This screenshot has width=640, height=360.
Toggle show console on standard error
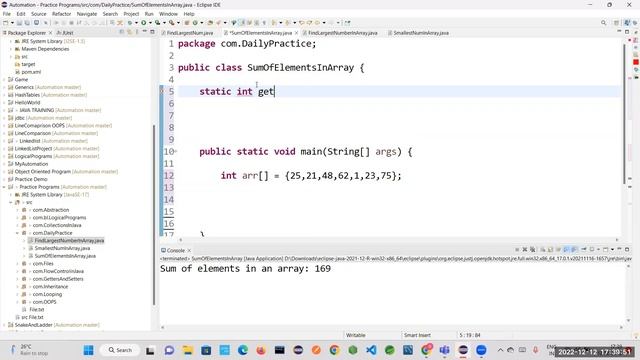coord(574,249)
